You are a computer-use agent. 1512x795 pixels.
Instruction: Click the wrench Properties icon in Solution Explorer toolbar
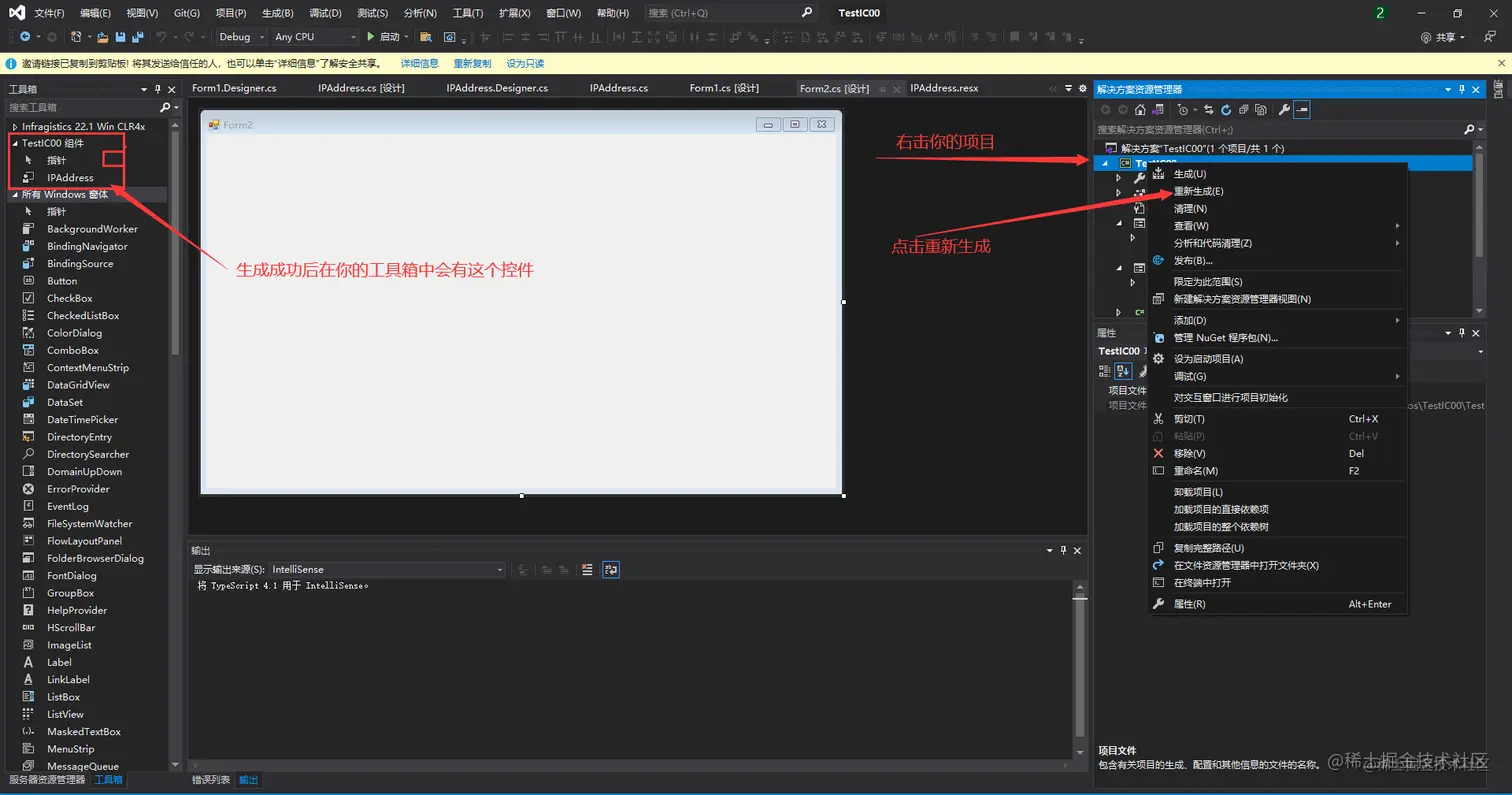pyautogui.click(x=1284, y=109)
